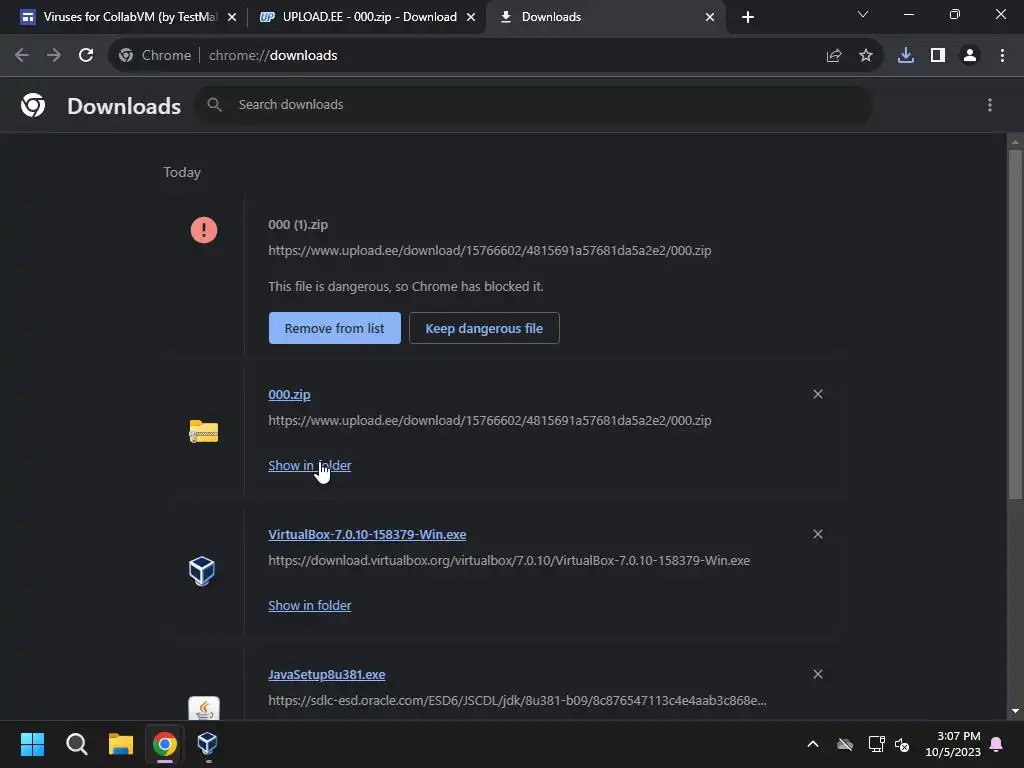This screenshot has width=1024, height=768.
Task: Click the search magnifier icon in downloads
Action: (214, 104)
